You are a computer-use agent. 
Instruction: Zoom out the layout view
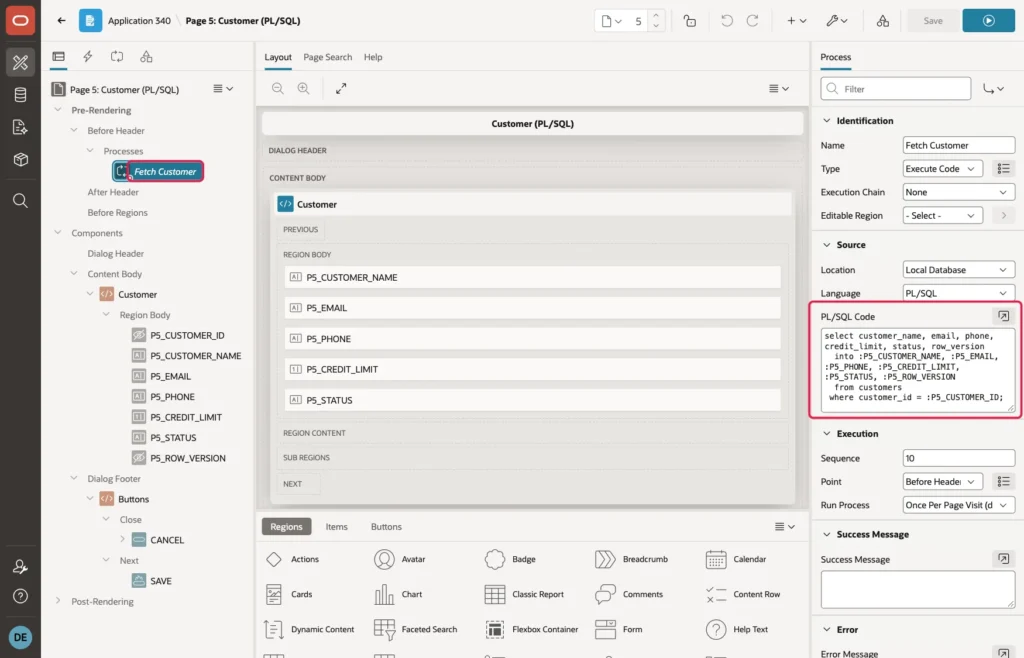click(278, 88)
